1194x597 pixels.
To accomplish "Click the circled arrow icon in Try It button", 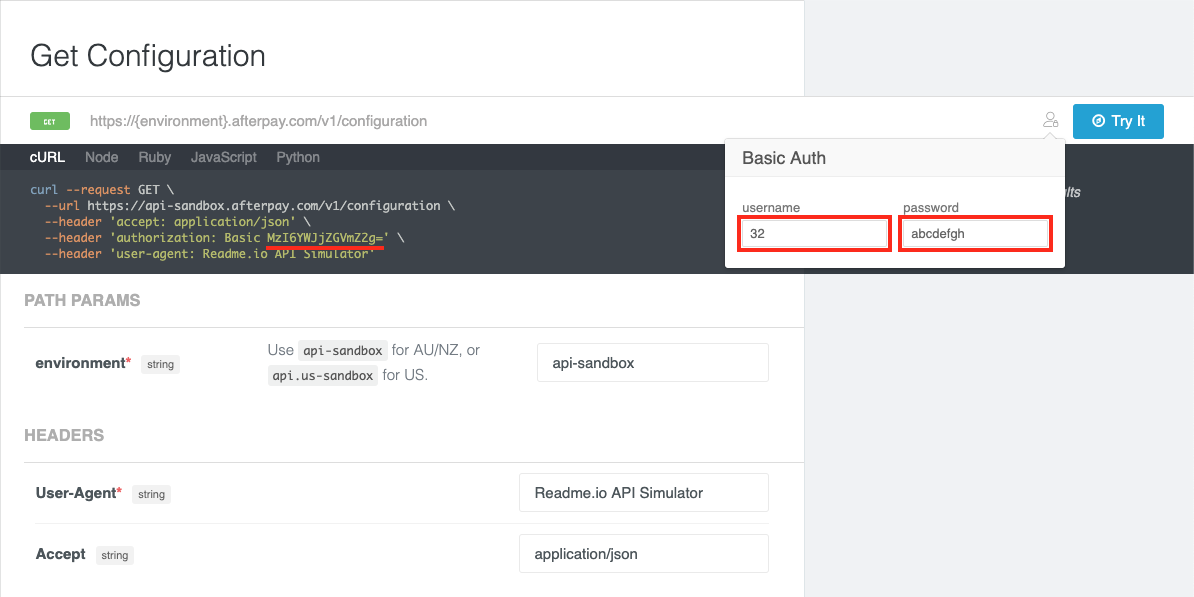I will 1100,121.
